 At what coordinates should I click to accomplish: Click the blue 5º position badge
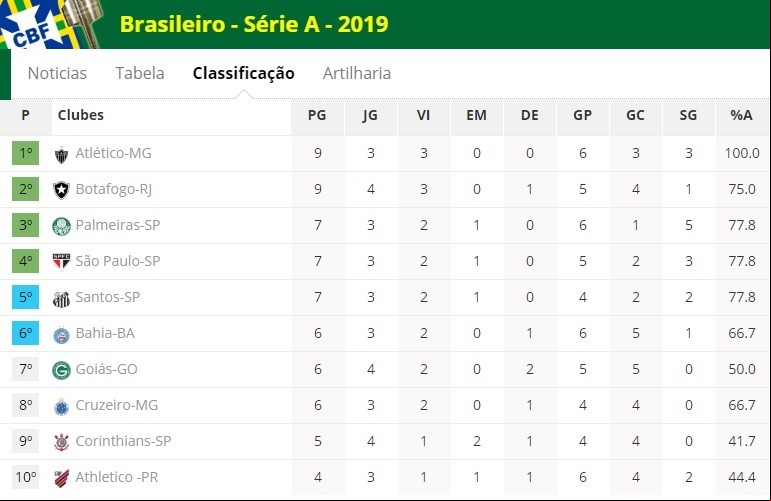tap(26, 297)
